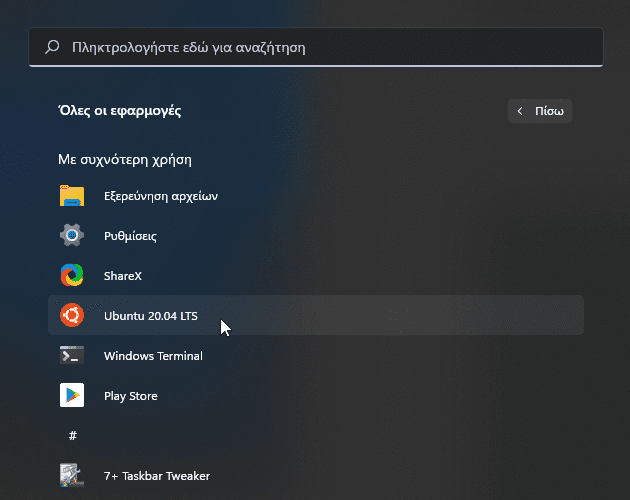Open the Ρυθμίσεις gear icon
Image resolution: width=630 pixels, height=500 pixels.
72,235
